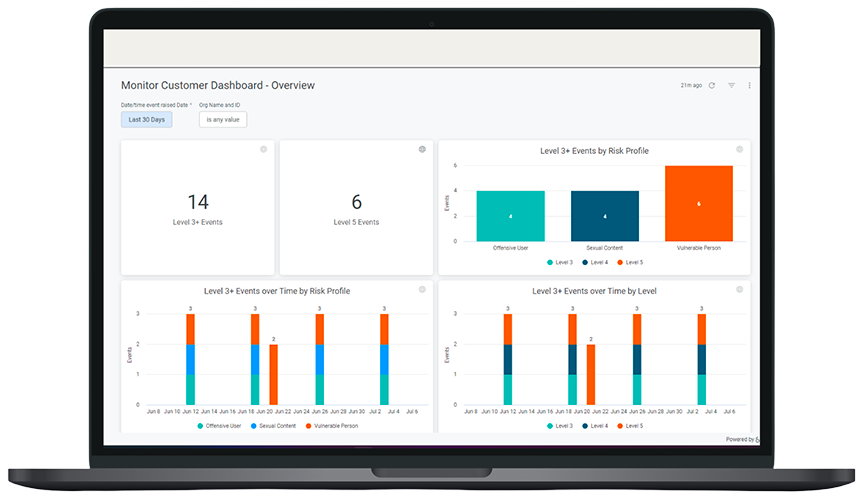Open the Last 30 Days date filter

click(x=146, y=120)
